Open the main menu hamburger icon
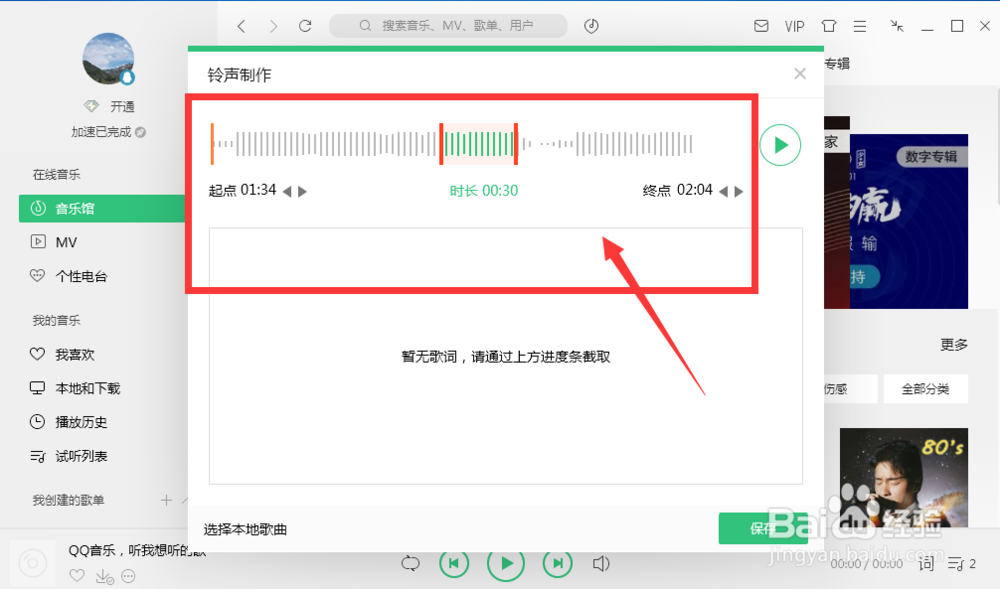 858,26
